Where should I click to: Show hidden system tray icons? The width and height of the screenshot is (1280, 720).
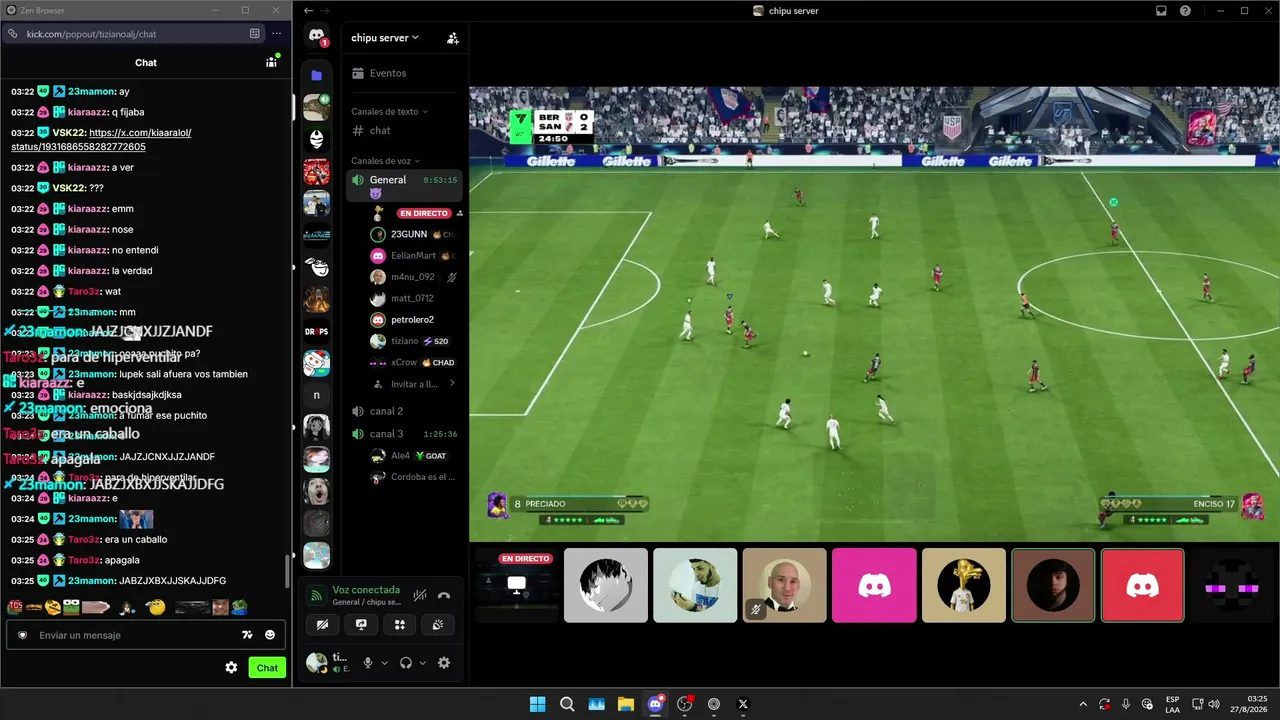1083,704
